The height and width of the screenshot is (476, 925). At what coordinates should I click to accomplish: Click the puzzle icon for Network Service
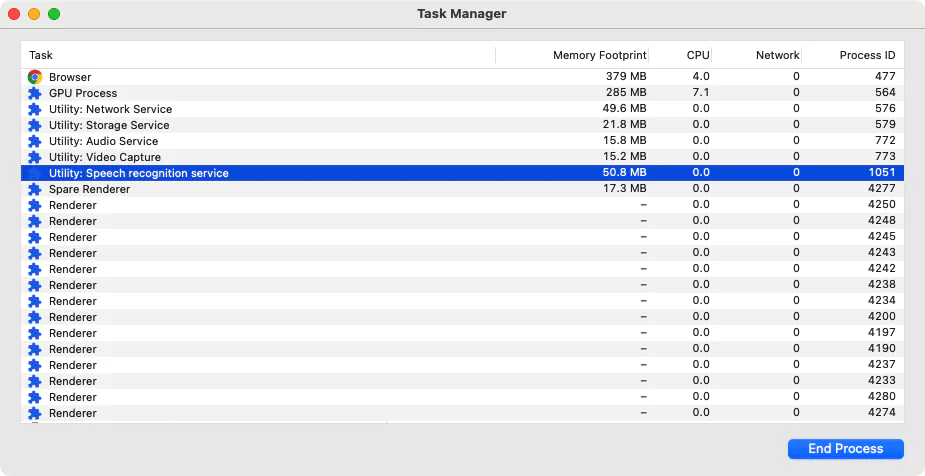[x=35, y=109]
